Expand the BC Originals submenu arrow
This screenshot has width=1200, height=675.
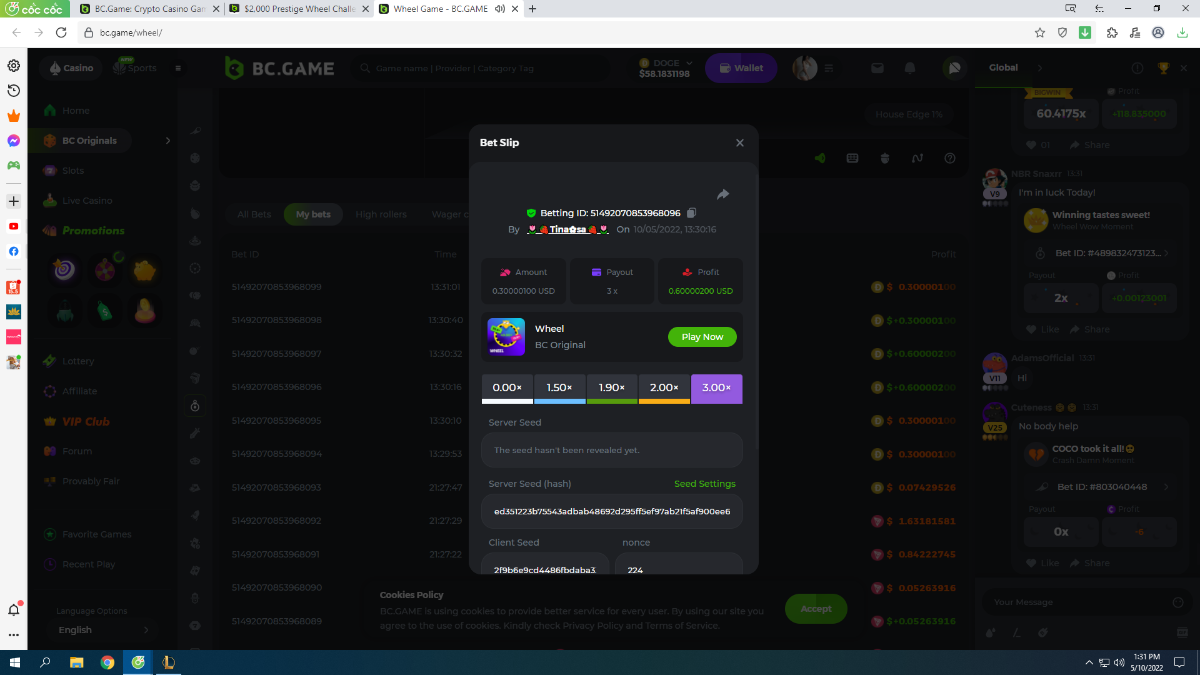pos(168,141)
